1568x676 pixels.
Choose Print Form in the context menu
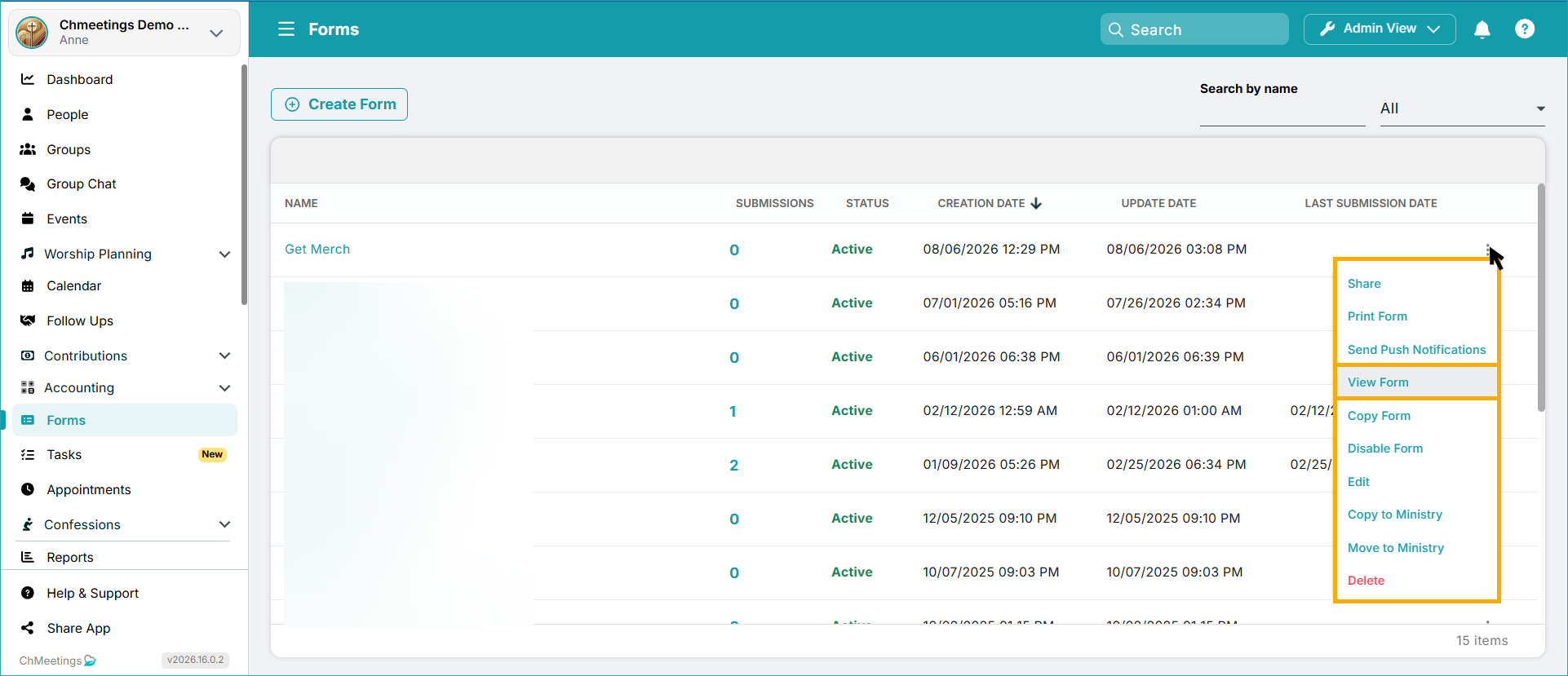(1416, 316)
